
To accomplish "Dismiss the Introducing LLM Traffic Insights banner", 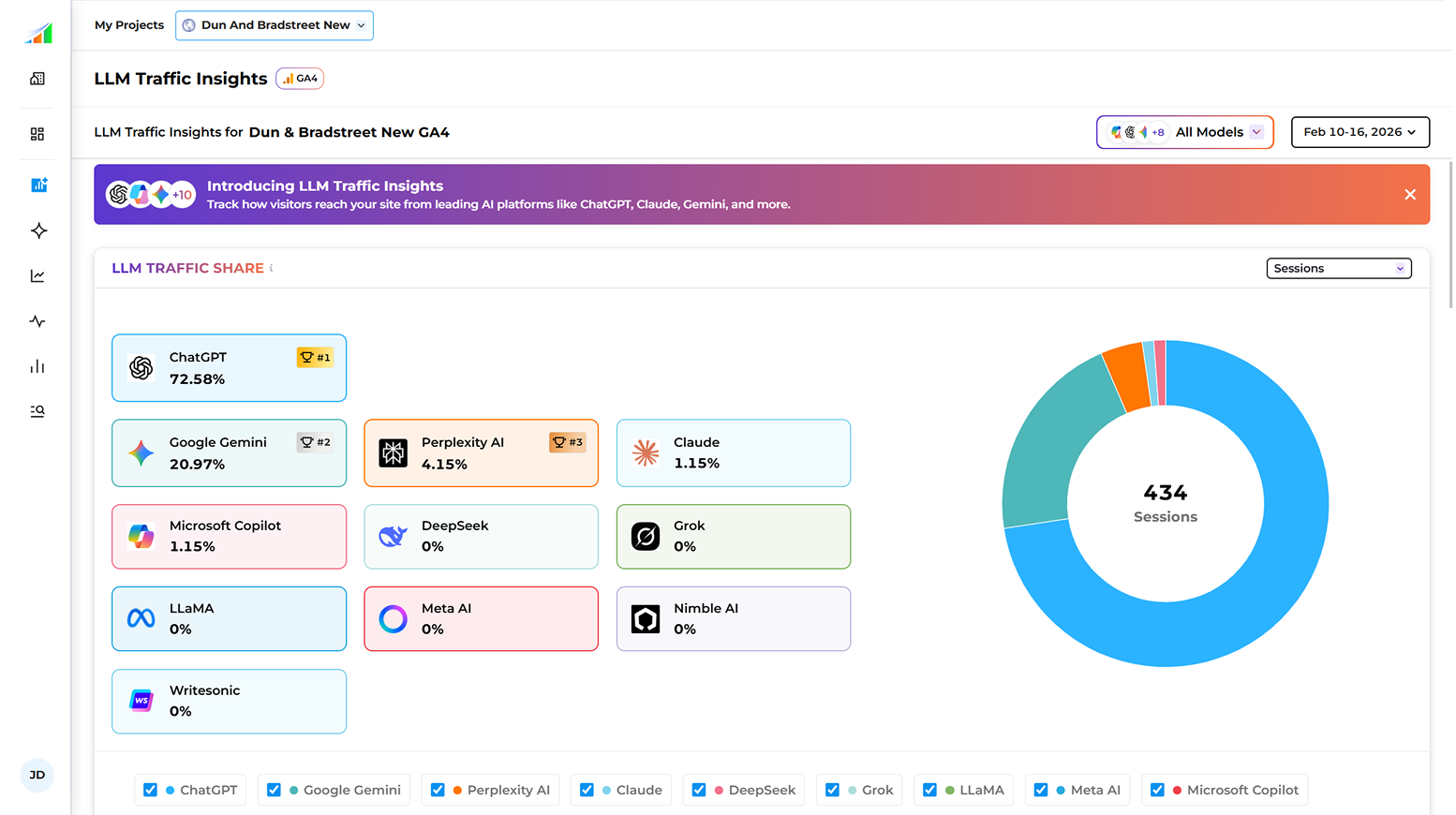I will click(x=1409, y=195).
